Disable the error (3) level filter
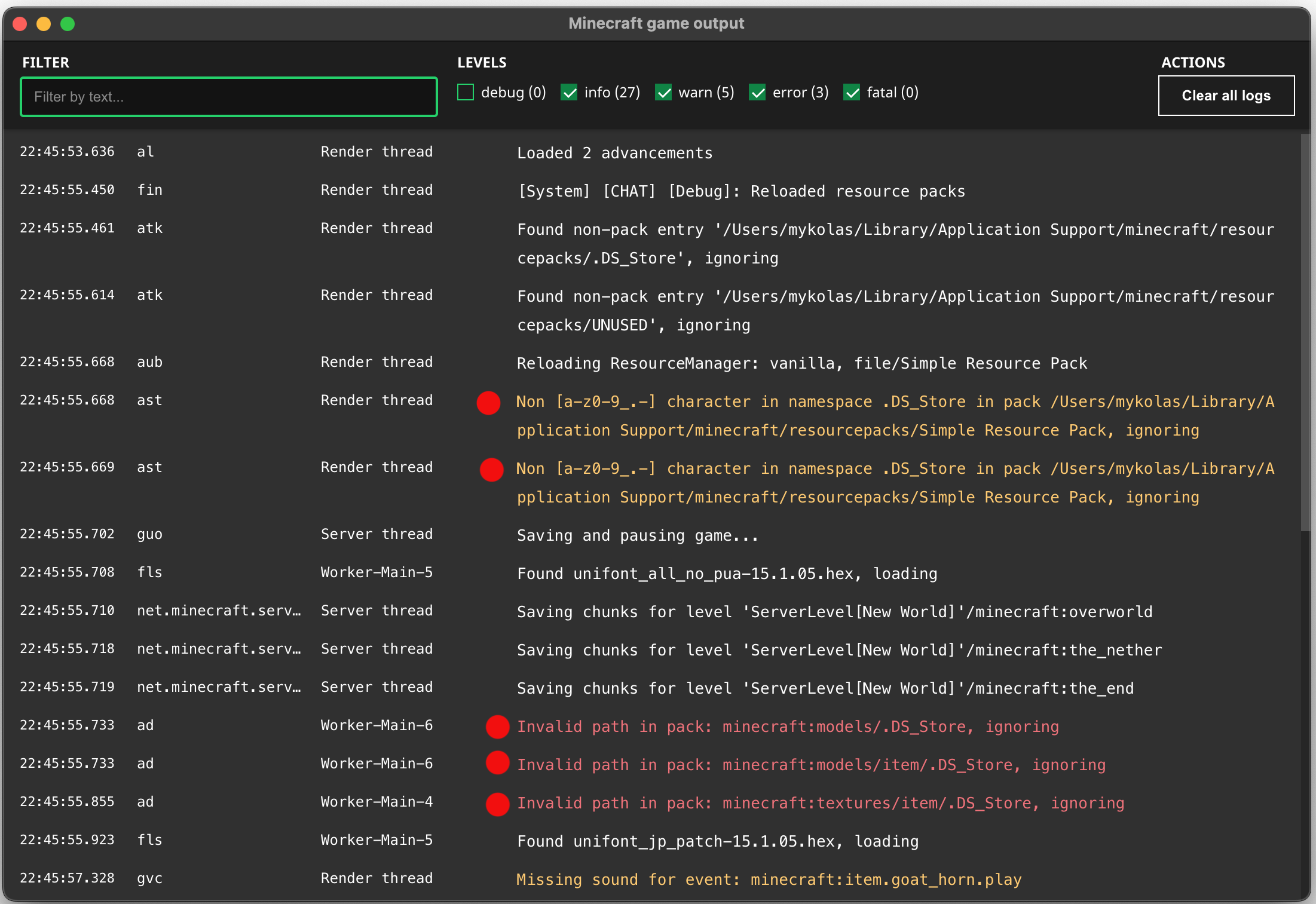This screenshot has height=904, width=1316. (x=757, y=93)
